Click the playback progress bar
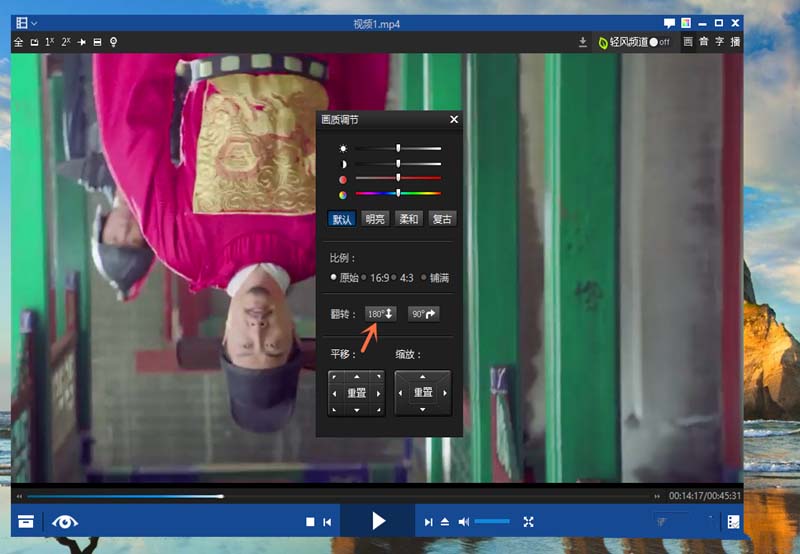 [337, 496]
